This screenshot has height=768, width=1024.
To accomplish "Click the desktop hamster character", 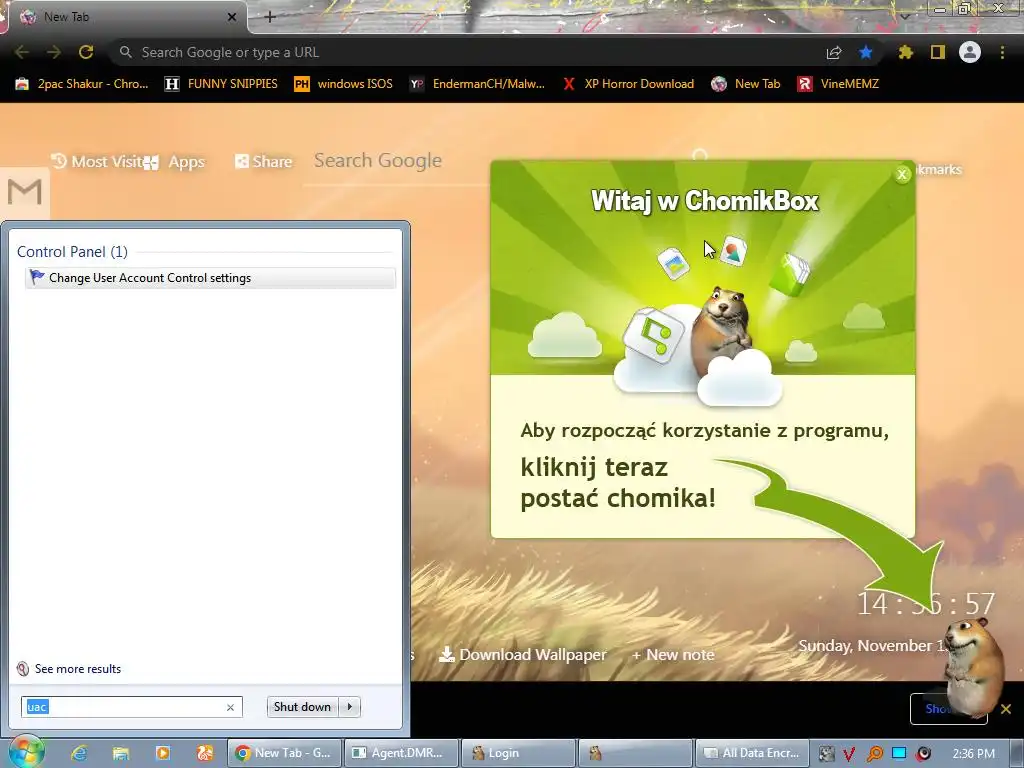I will tap(974, 666).
